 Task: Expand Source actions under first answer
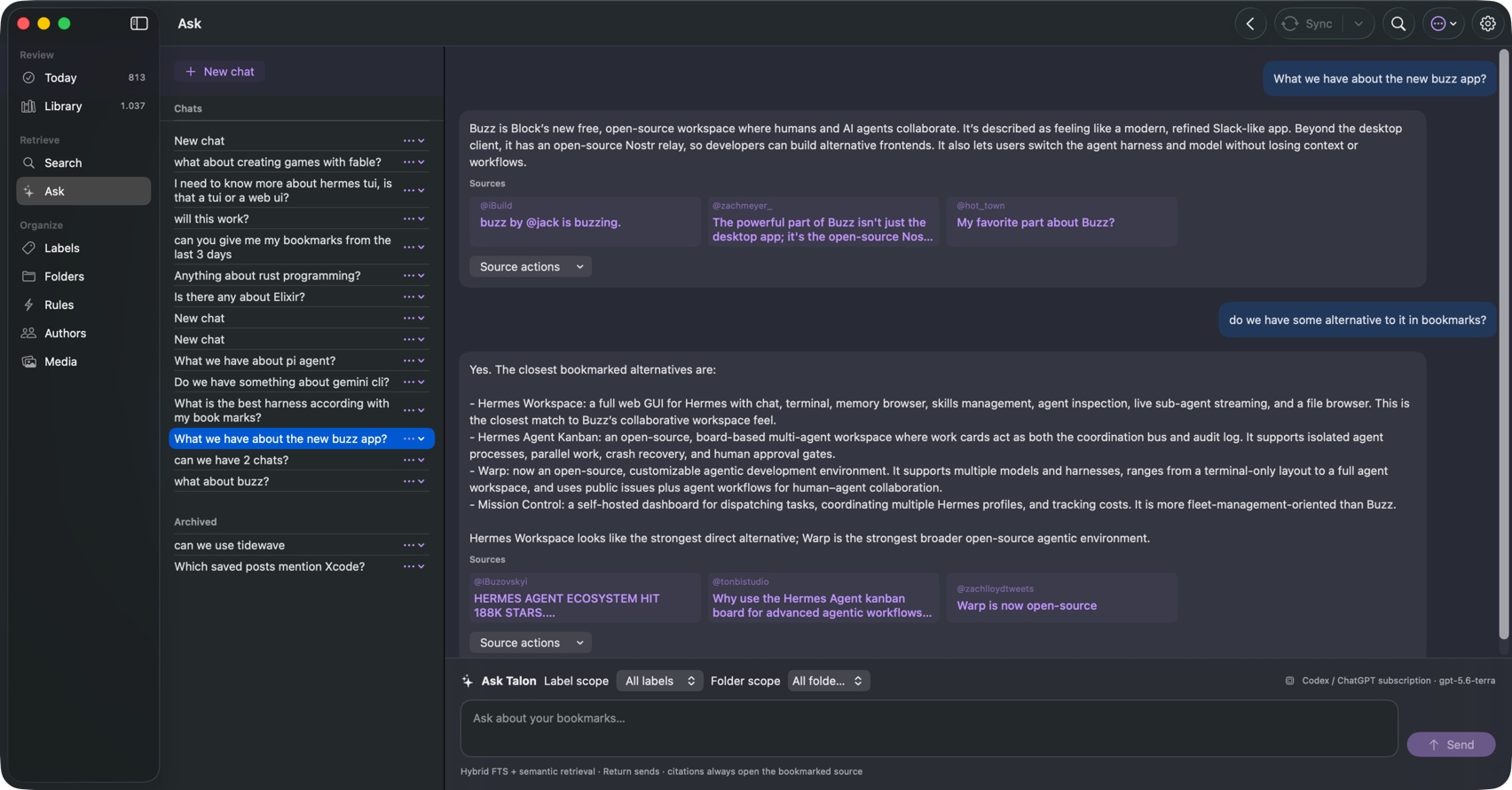pos(531,267)
